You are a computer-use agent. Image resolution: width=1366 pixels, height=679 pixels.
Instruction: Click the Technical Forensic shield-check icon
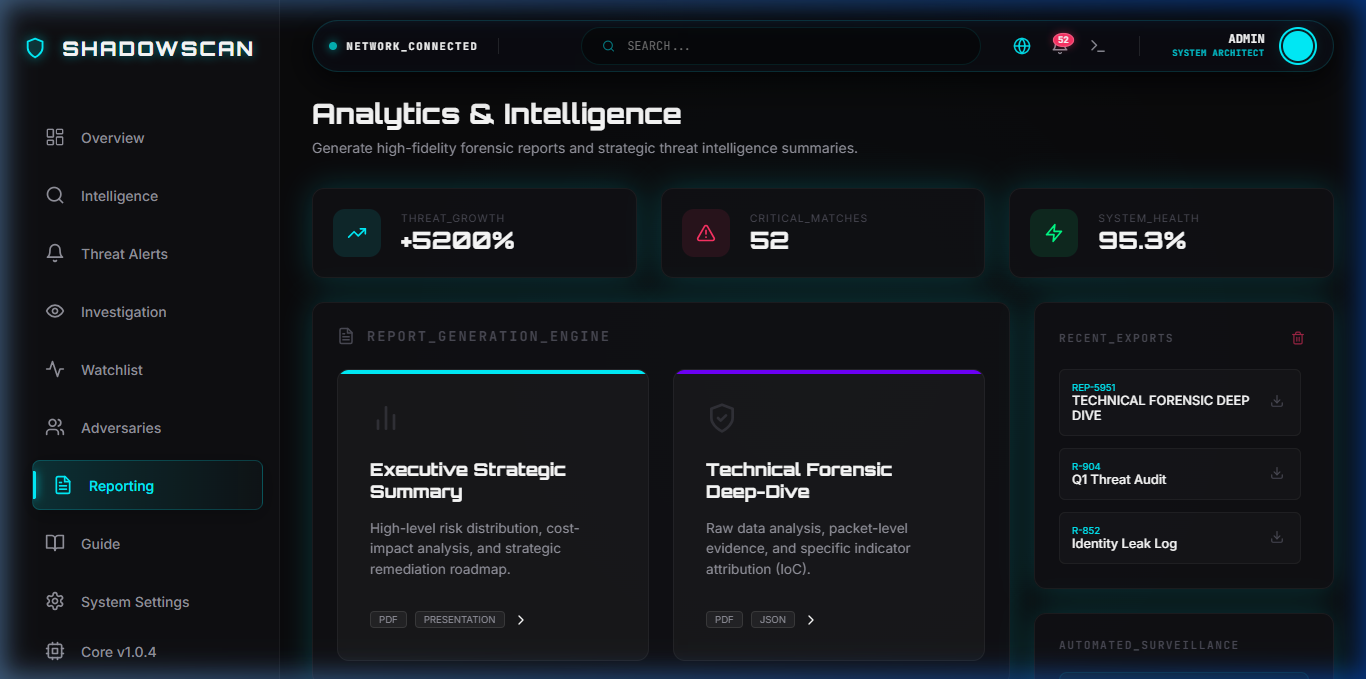tap(722, 418)
